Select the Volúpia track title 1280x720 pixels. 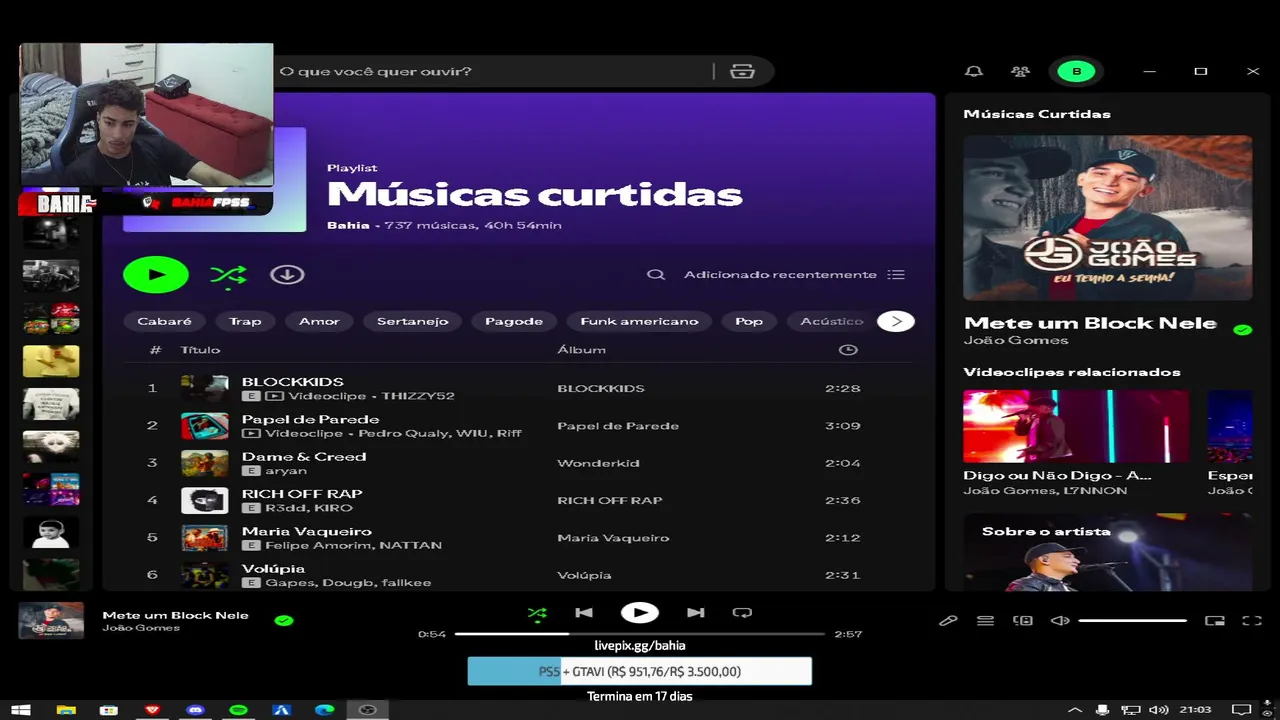[273, 569]
